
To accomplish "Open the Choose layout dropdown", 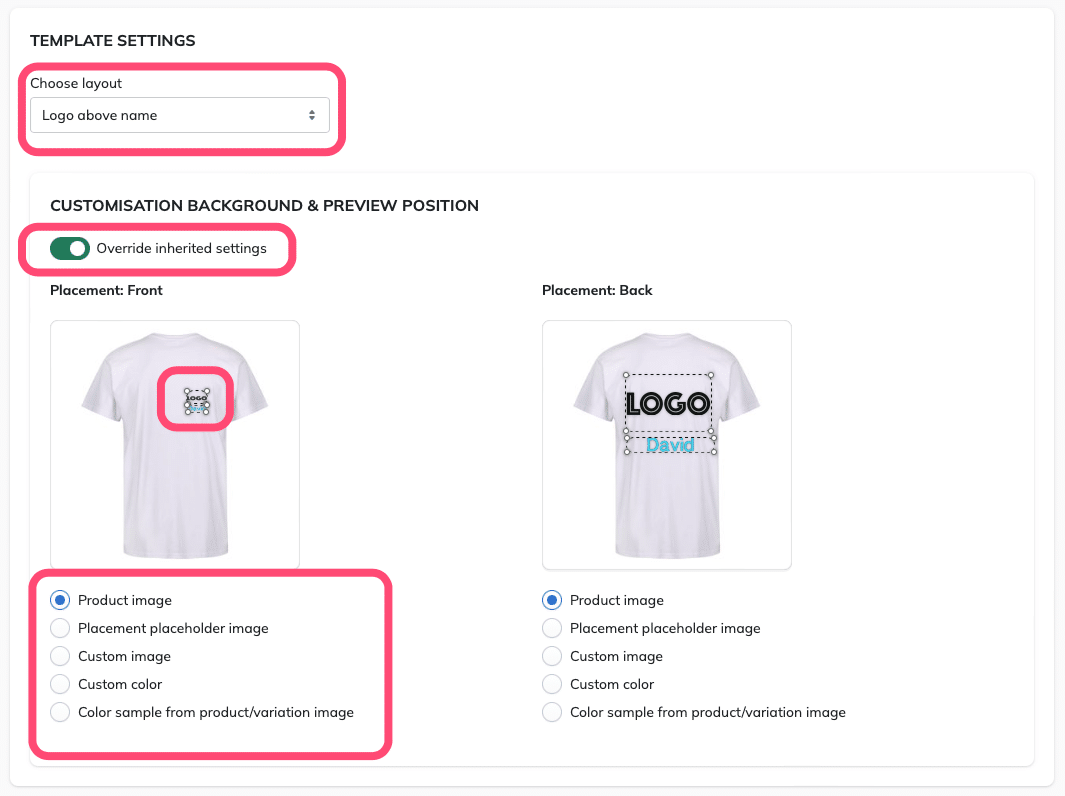I will [x=180, y=115].
